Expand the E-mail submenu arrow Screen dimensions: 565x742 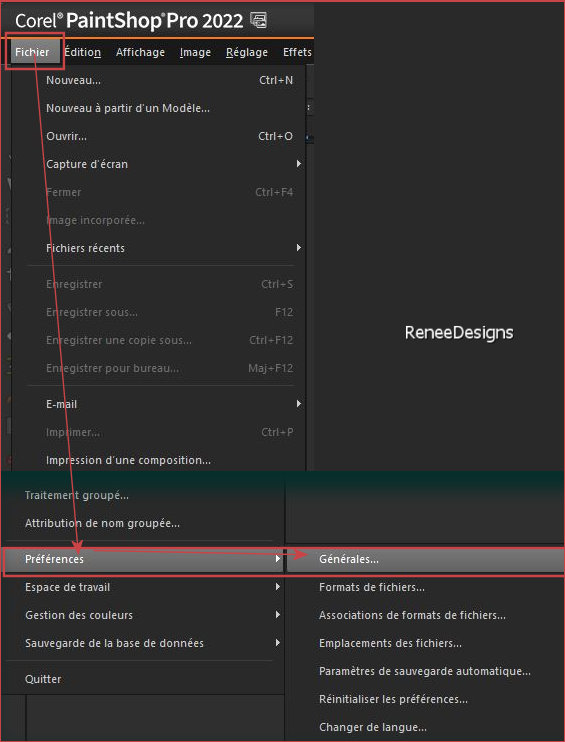[299, 404]
